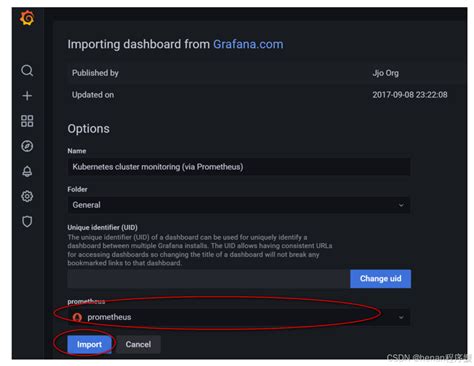
Task: Click the prometheus selector chevron arrow
Action: 401,317
